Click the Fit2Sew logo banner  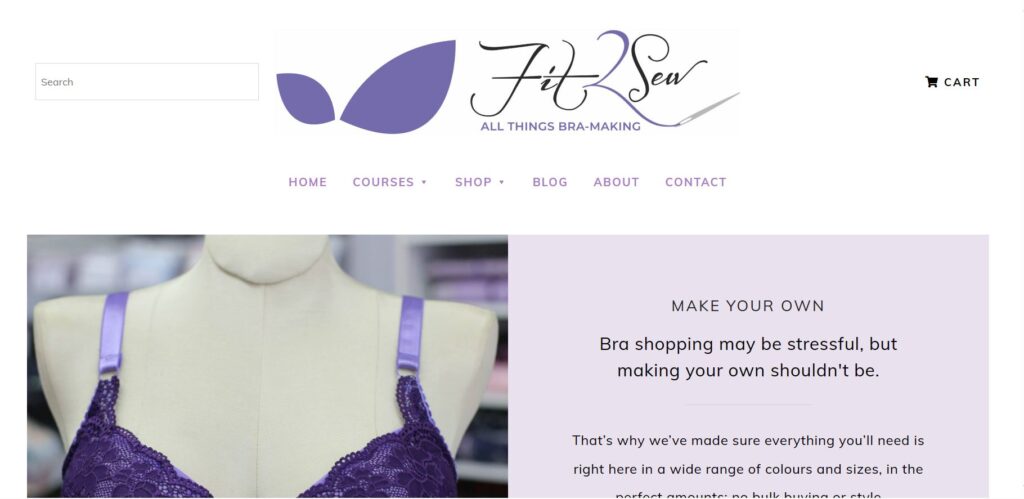tap(507, 82)
